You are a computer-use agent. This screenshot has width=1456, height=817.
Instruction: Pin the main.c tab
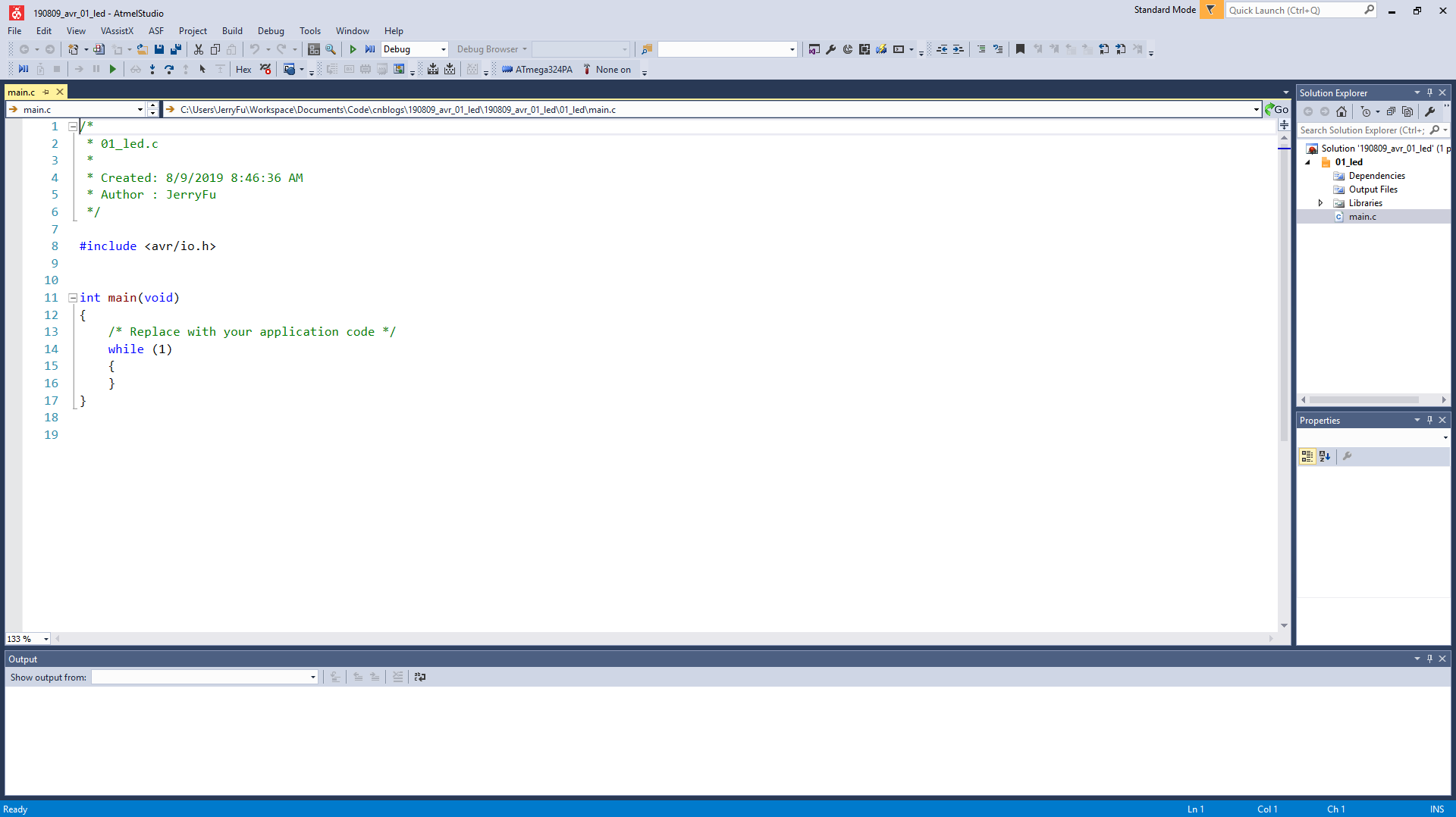pos(46,92)
